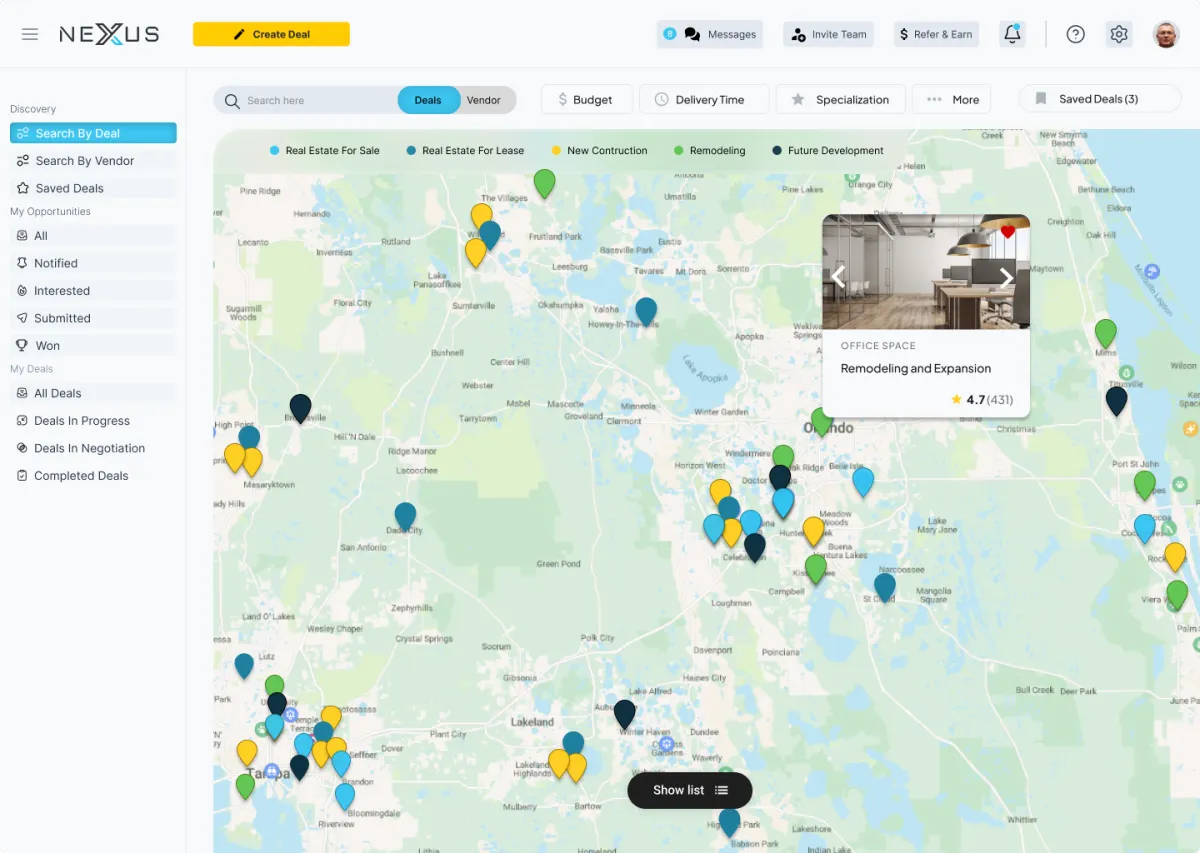This screenshot has width=1200, height=853.
Task: Click the green pin near Port St John
Action: tap(1145, 486)
